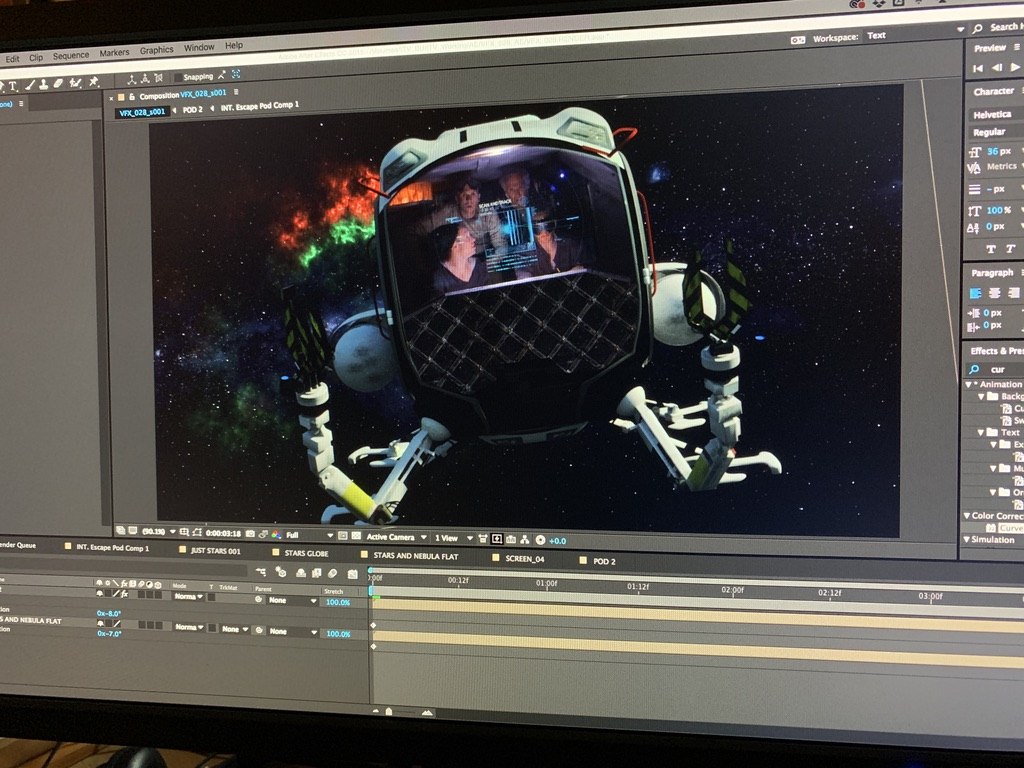Select the left align text icon in Paragraph
The height and width of the screenshot is (768, 1024).
976,293
